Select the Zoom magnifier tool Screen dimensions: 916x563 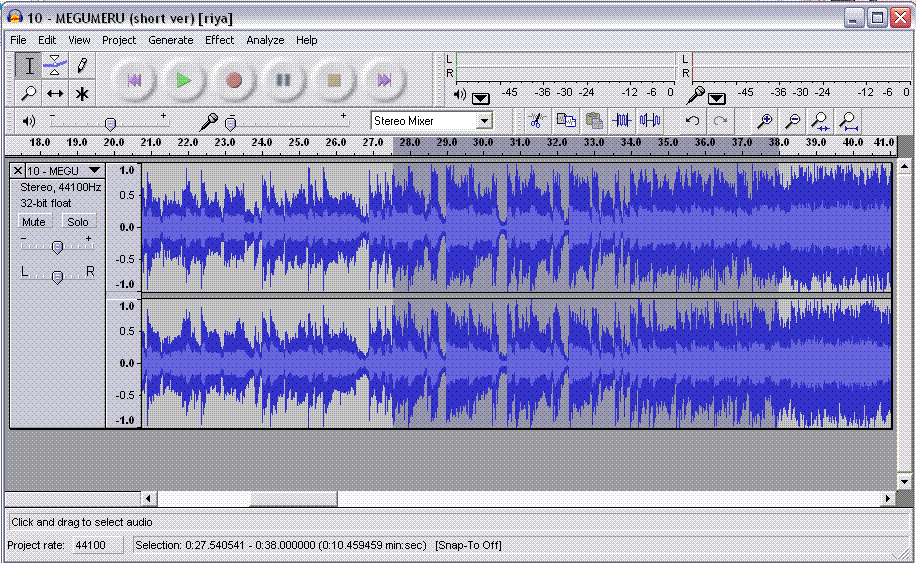point(29,93)
